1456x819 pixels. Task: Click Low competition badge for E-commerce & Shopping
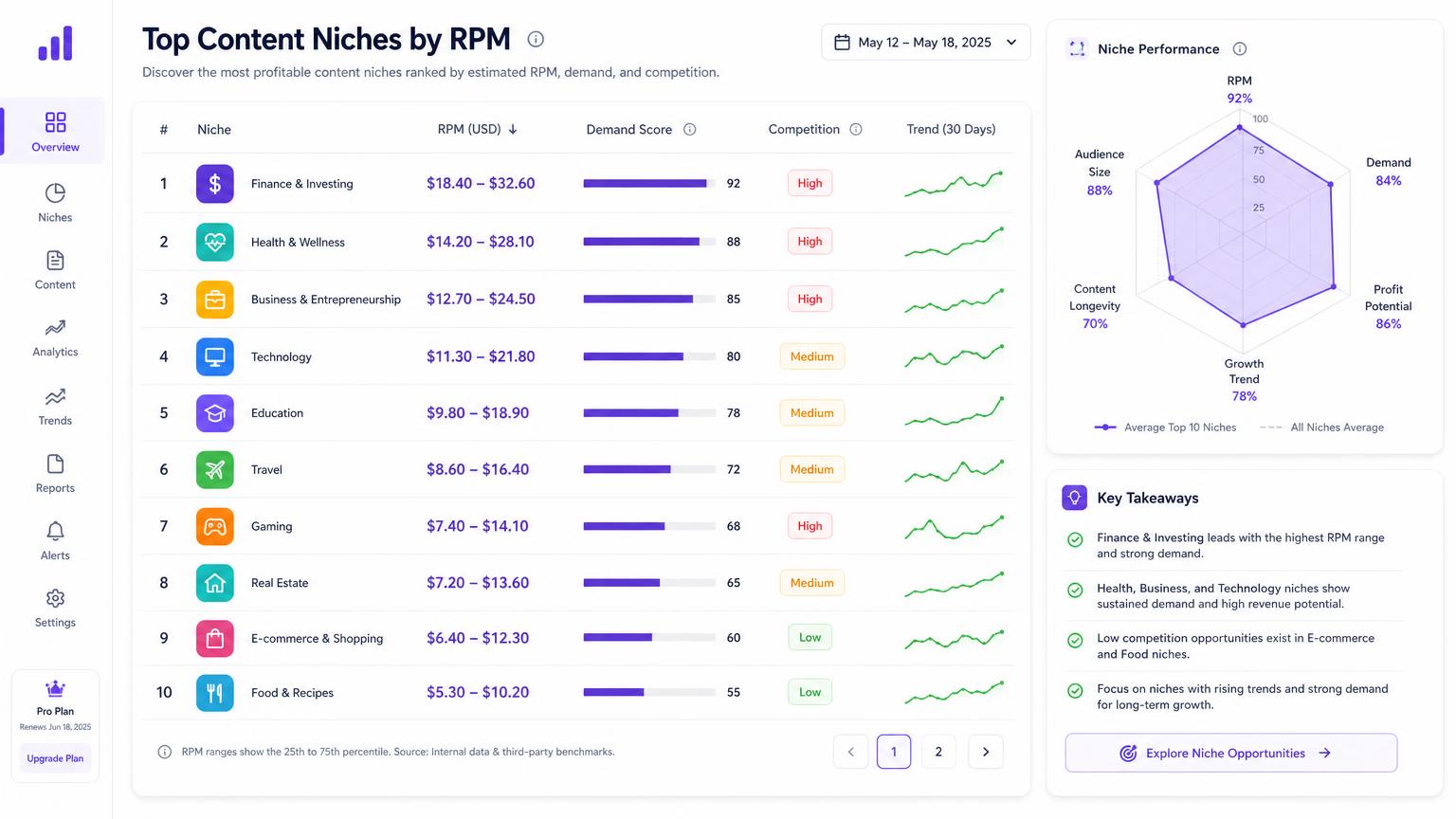(810, 637)
